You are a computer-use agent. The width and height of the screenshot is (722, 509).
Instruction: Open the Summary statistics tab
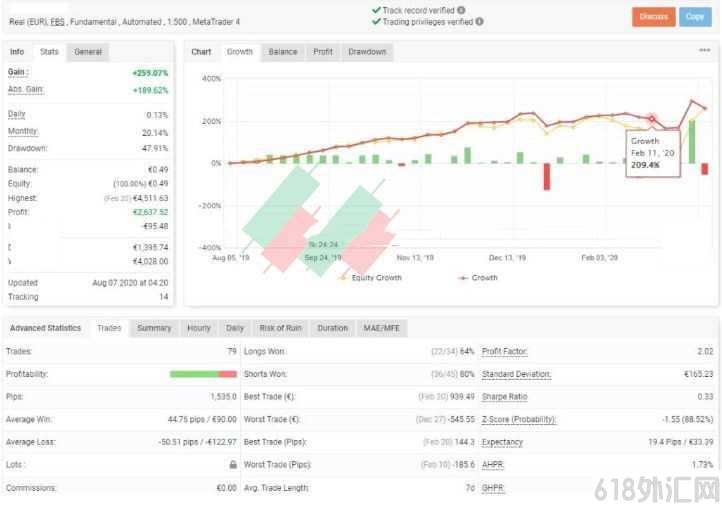click(x=154, y=328)
